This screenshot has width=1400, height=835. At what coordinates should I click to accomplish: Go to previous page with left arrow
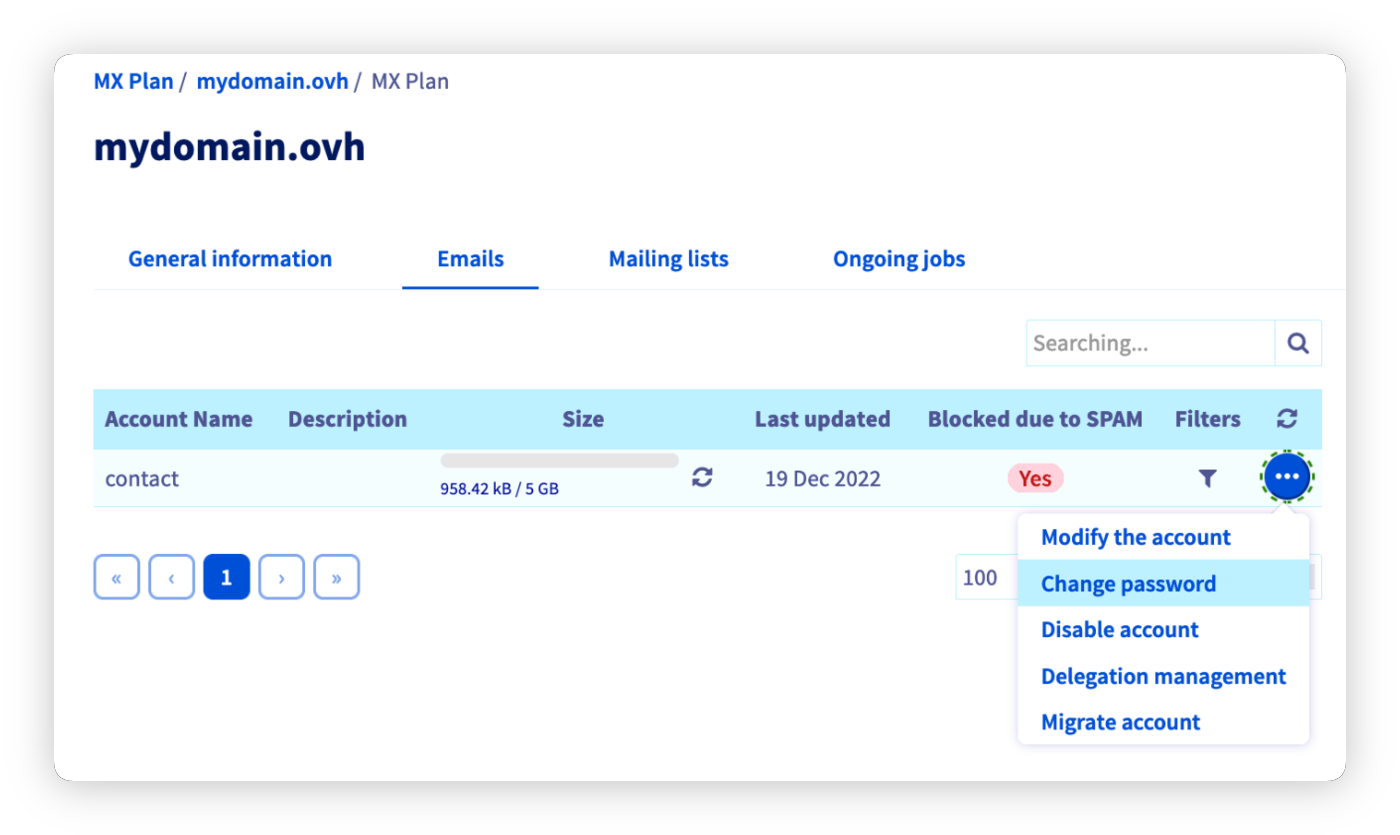(x=171, y=577)
